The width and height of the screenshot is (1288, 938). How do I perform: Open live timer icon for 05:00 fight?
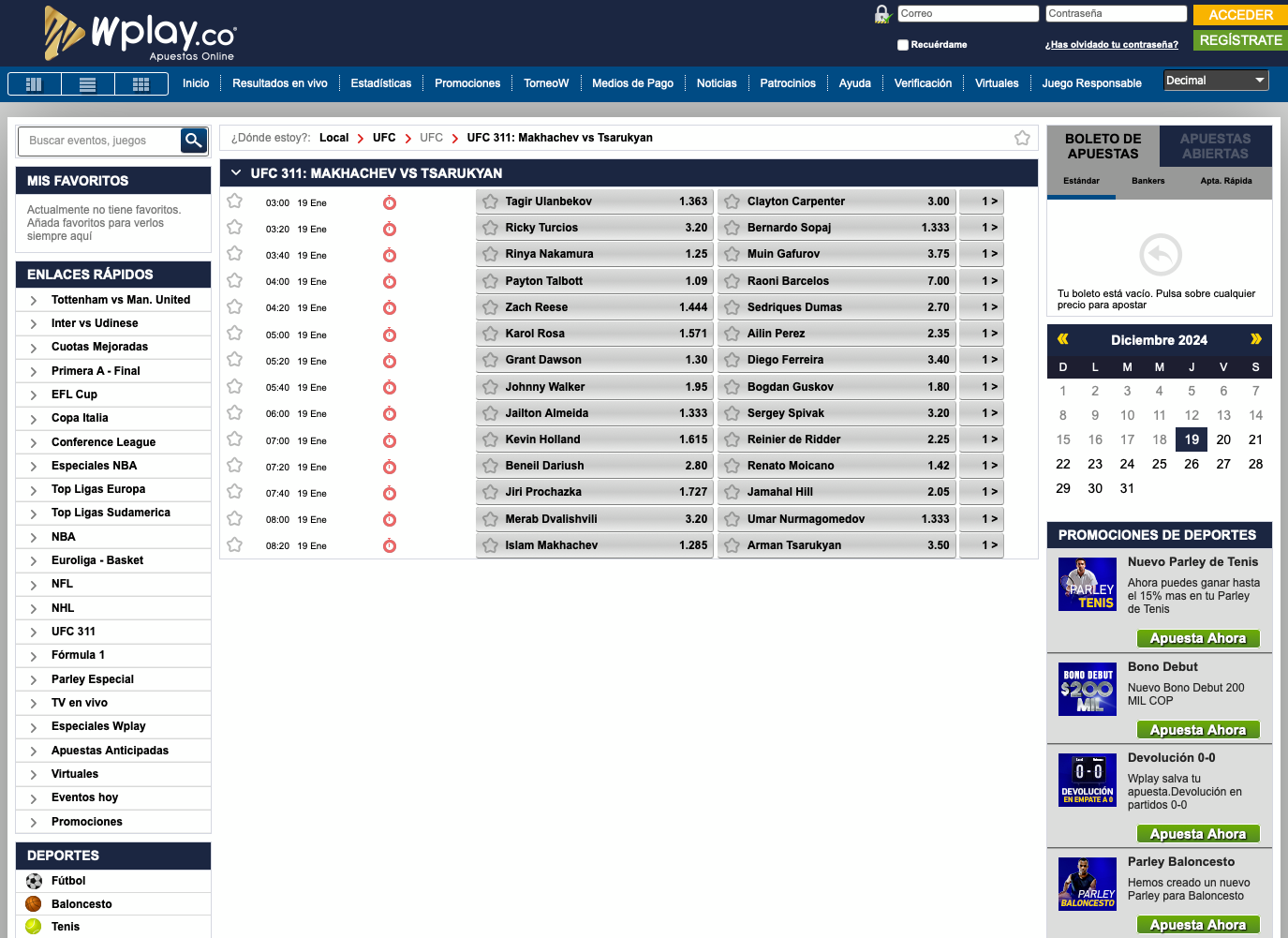pos(390,335)
